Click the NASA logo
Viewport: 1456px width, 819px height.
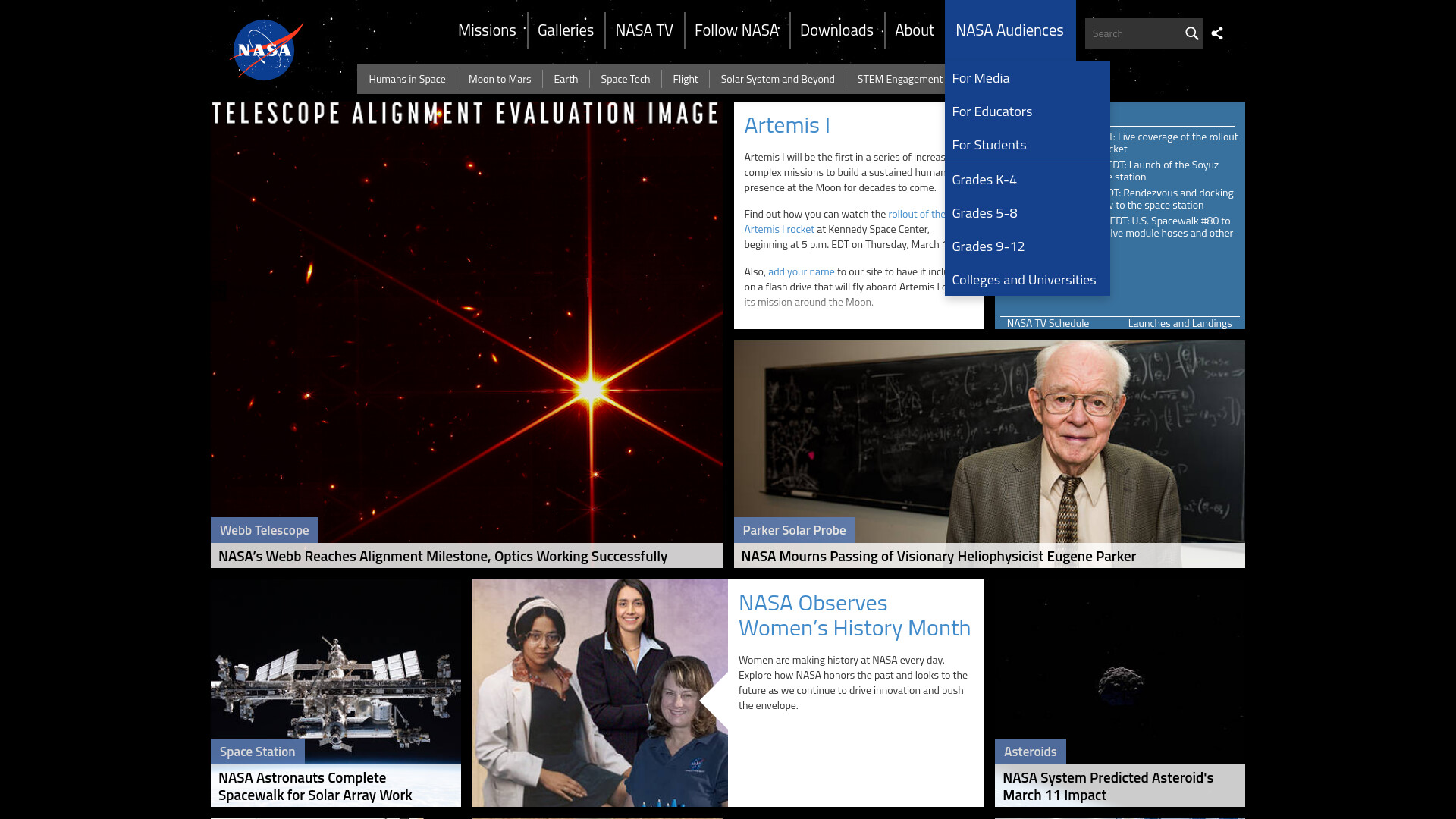point(265,50)
